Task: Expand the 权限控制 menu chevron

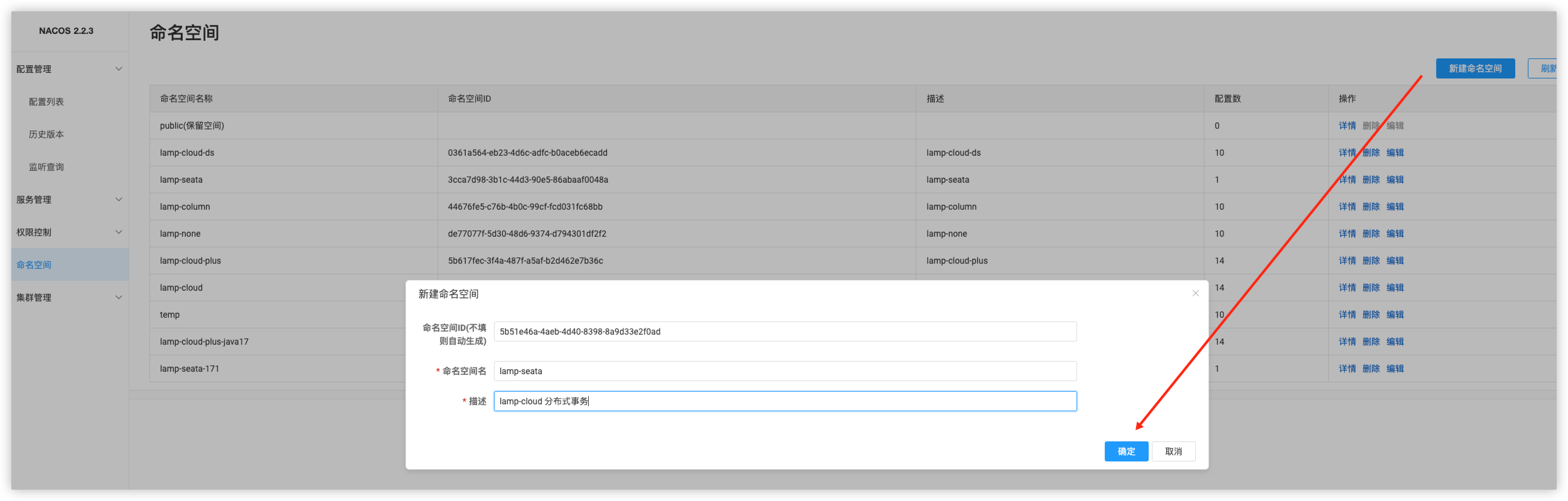Action: pos(119,232)
